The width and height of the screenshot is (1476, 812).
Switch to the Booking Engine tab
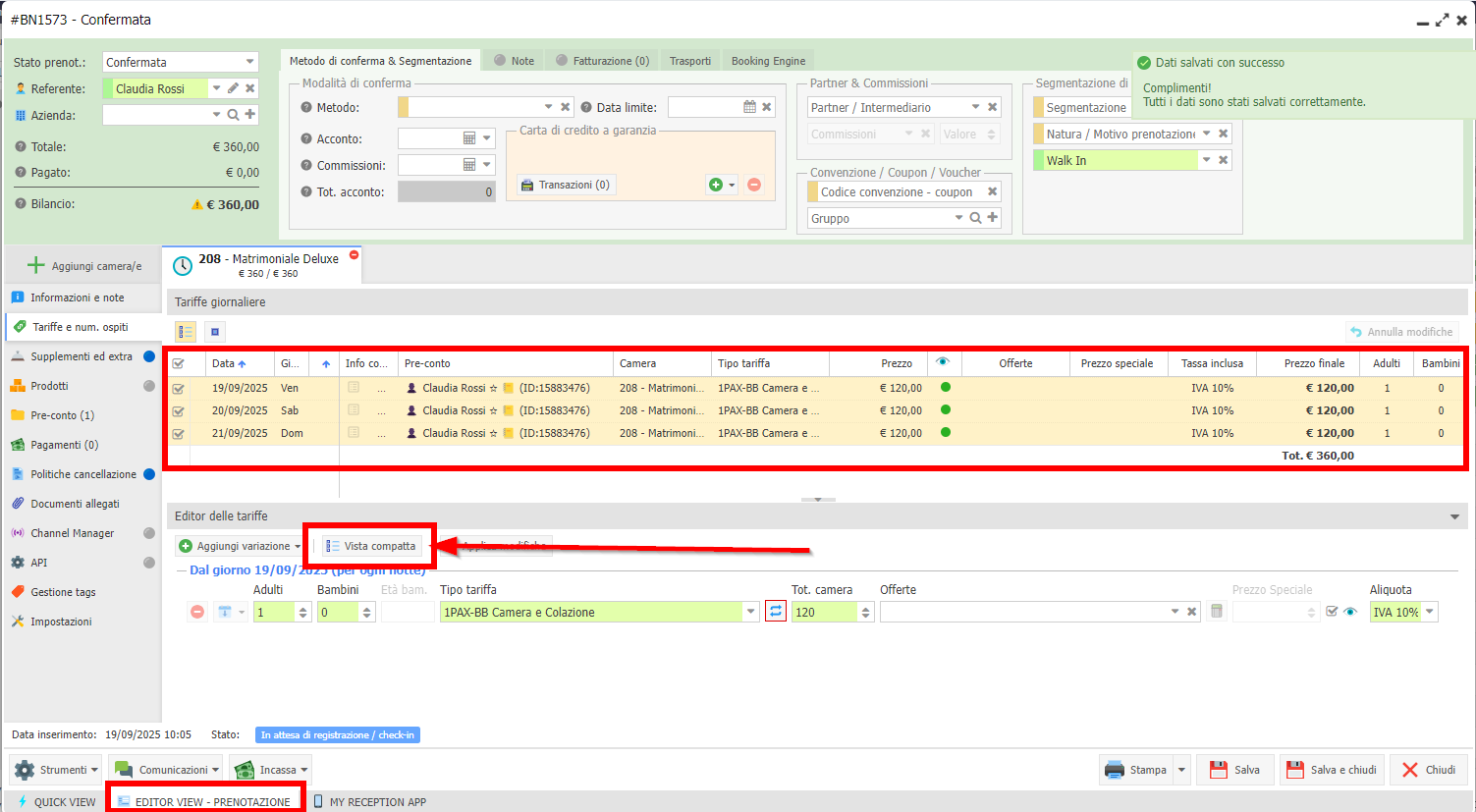coord(768,61)
